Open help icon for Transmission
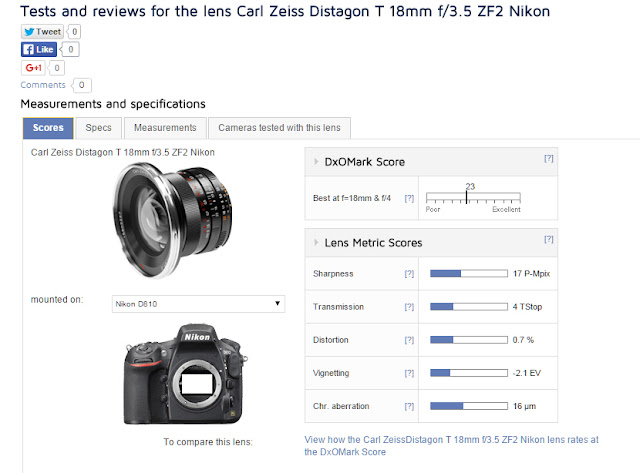This screenshot has height=473, width=640. pyautogui.click(x=409, y=307)
